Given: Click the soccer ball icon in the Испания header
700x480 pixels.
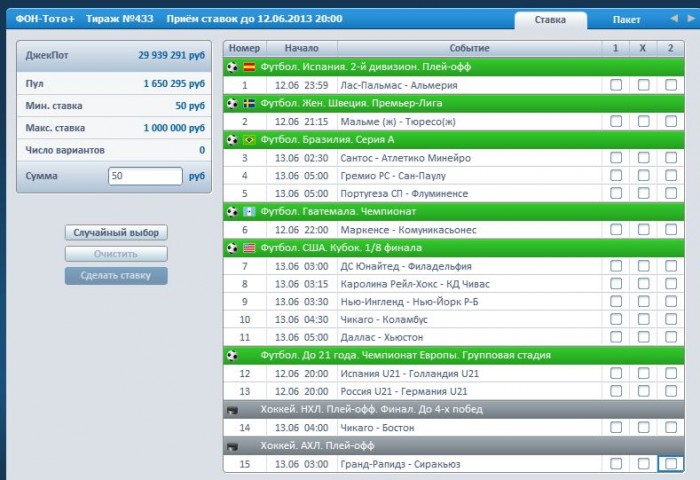Looking at the screenshot, I should tap(232, 67).
